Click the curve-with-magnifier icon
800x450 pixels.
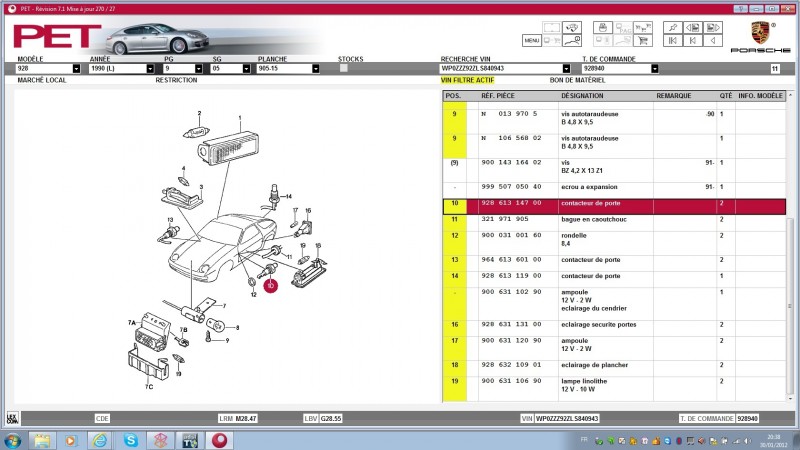click(x=572, y=40)
